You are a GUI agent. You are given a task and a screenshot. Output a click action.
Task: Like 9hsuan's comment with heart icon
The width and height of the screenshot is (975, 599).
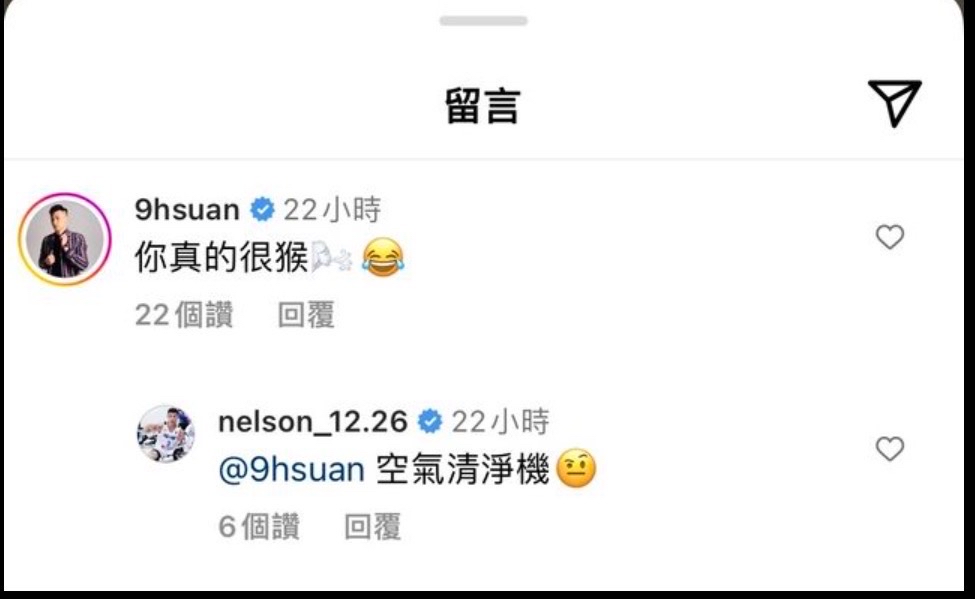tap(890, 237)
